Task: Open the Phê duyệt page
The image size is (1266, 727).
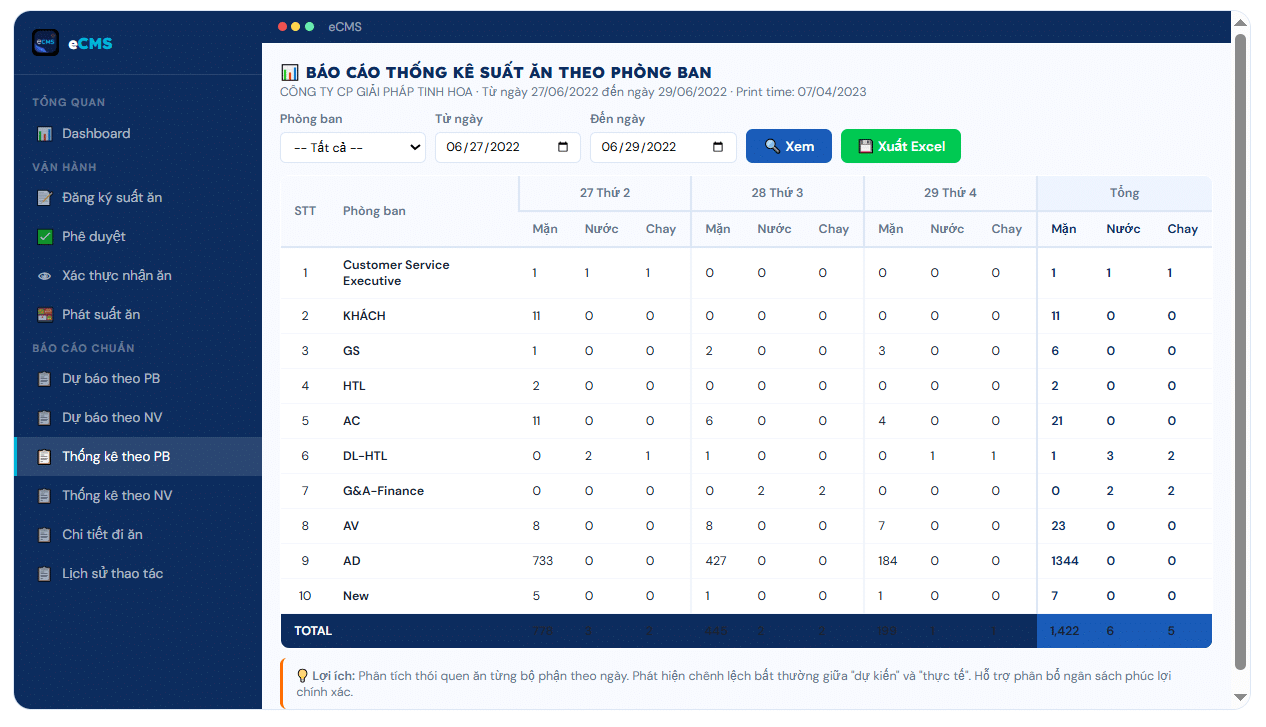Action: [138, 237]
